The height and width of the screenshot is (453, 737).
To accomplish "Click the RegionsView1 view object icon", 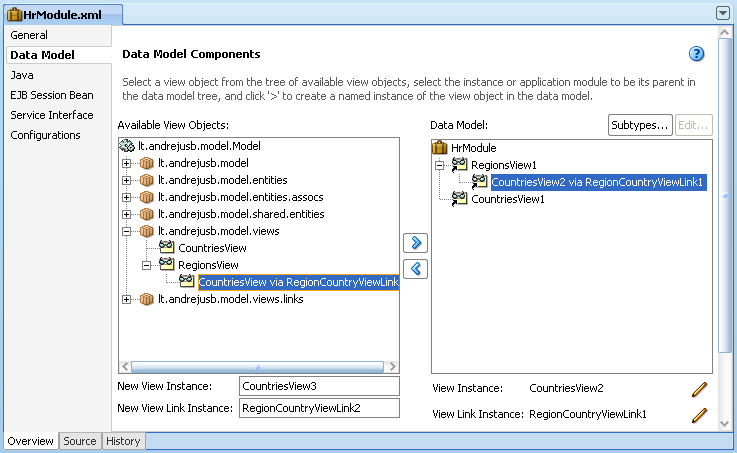I will 459,164.
